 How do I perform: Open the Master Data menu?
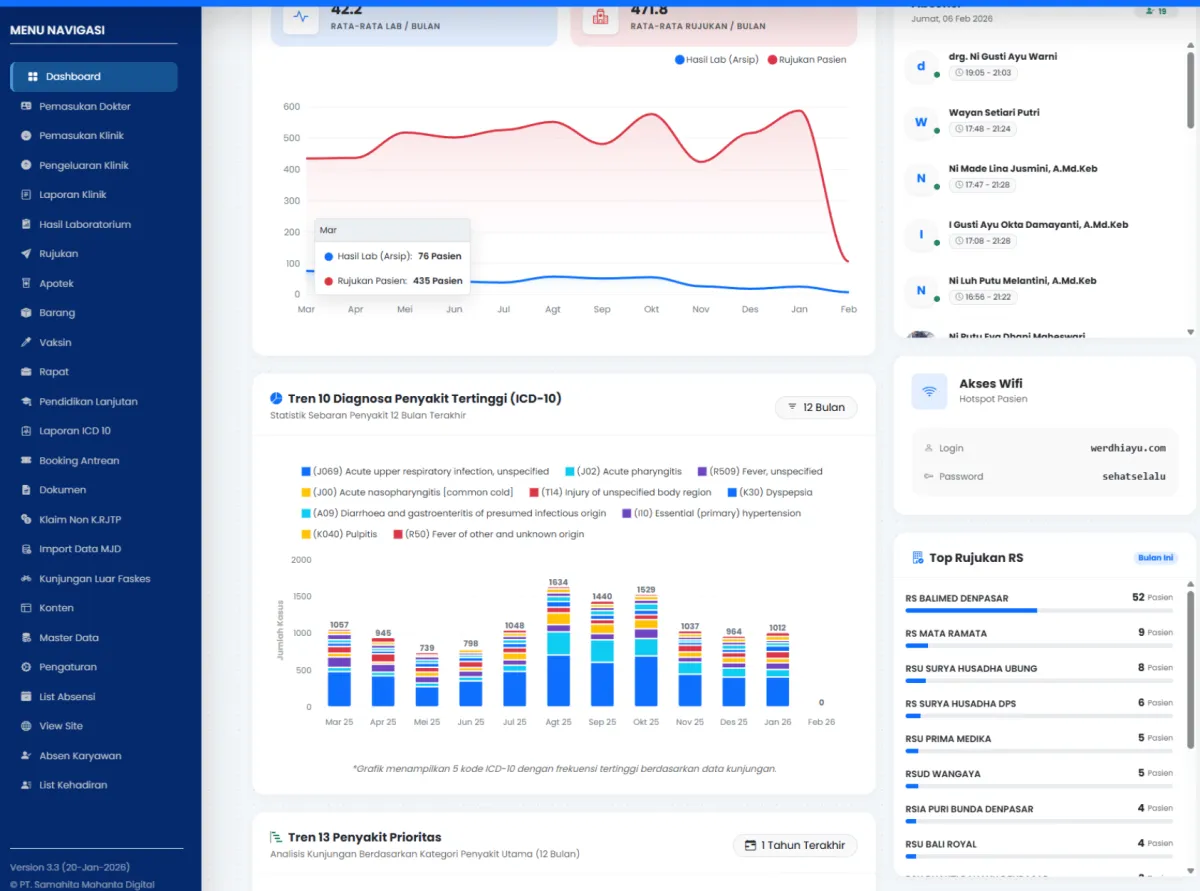(x=68, y=638)
